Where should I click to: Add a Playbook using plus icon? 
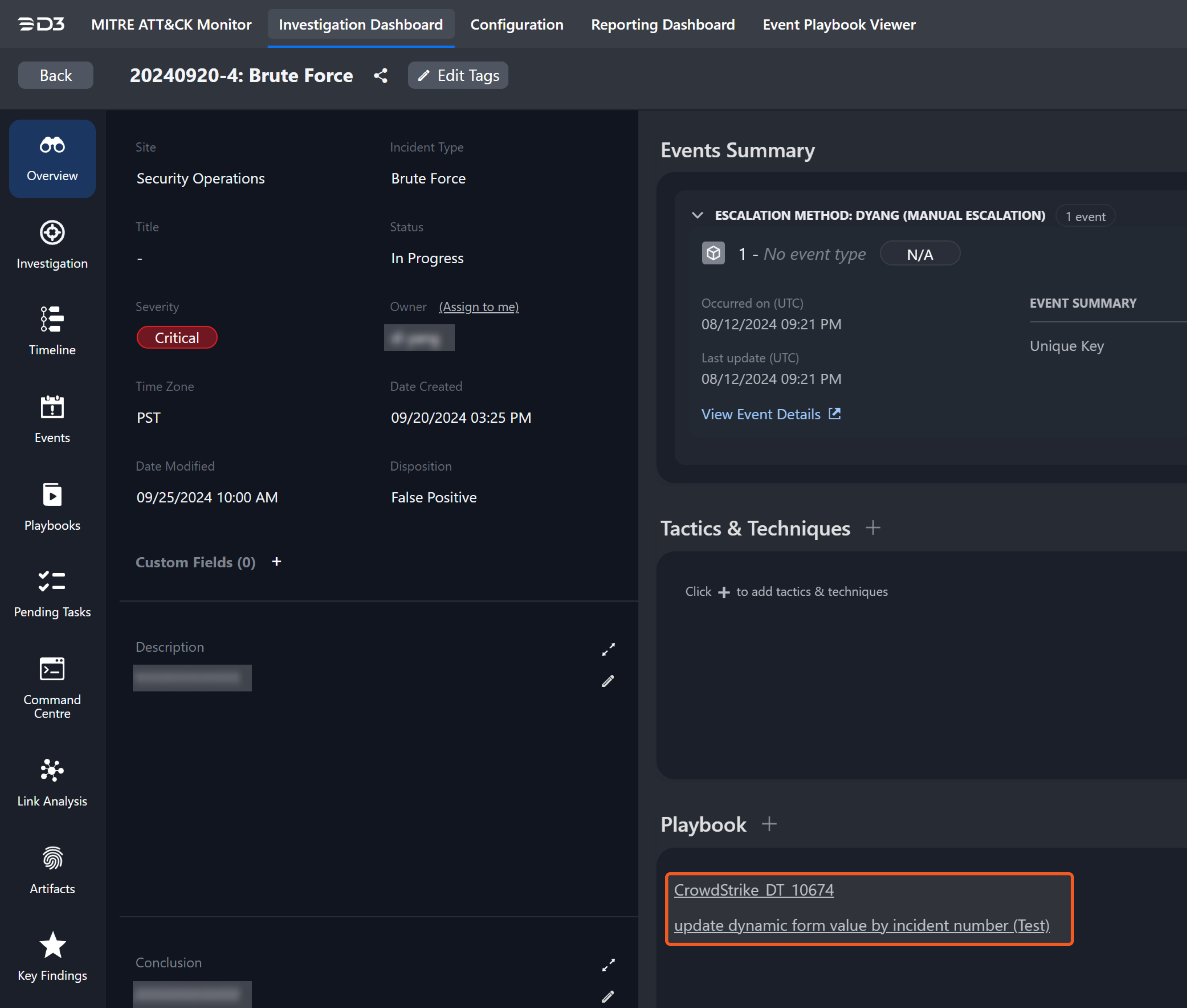point(769,824)
